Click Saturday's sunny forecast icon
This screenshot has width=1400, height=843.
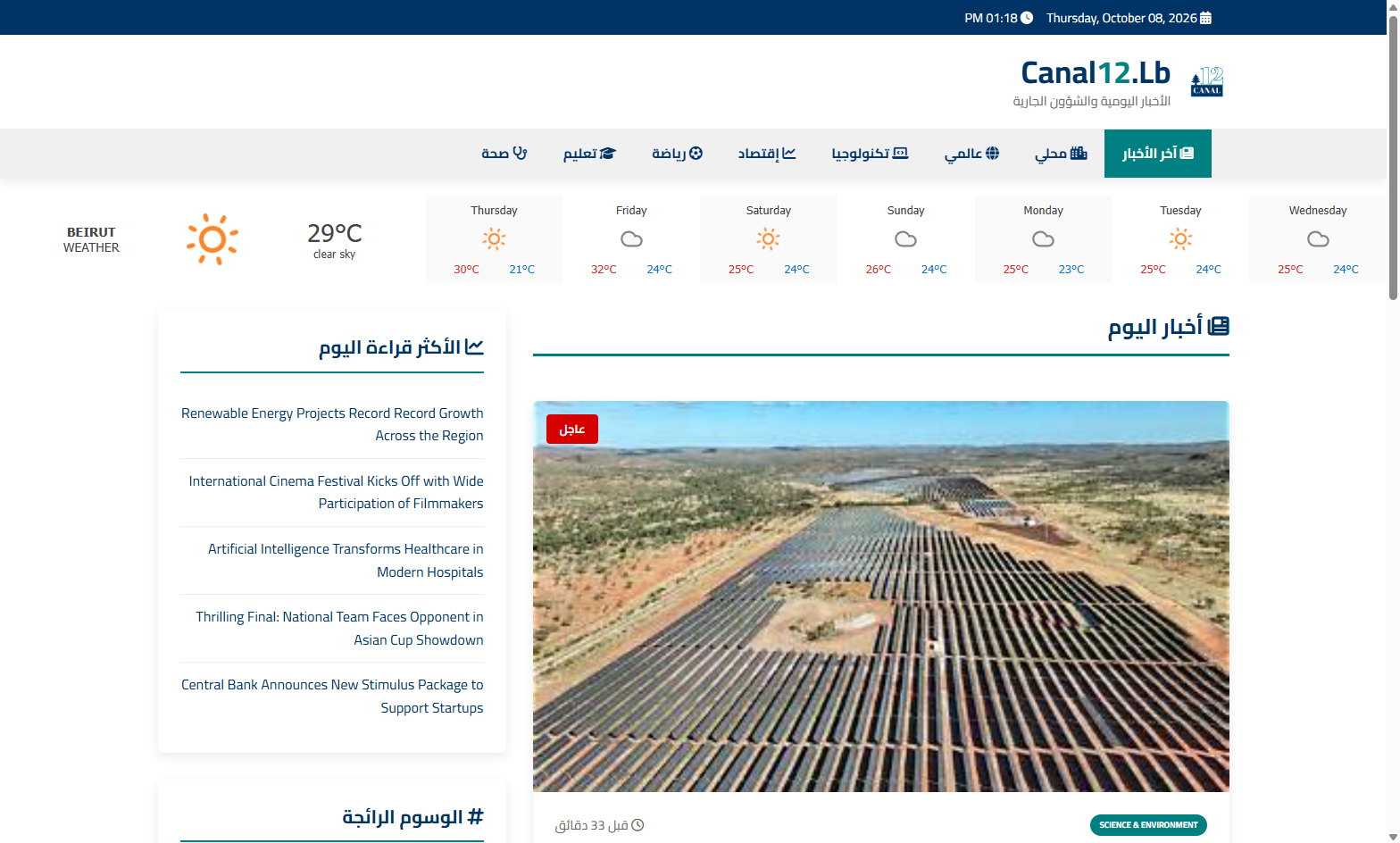pyautogui.click(x=768, y=238)
